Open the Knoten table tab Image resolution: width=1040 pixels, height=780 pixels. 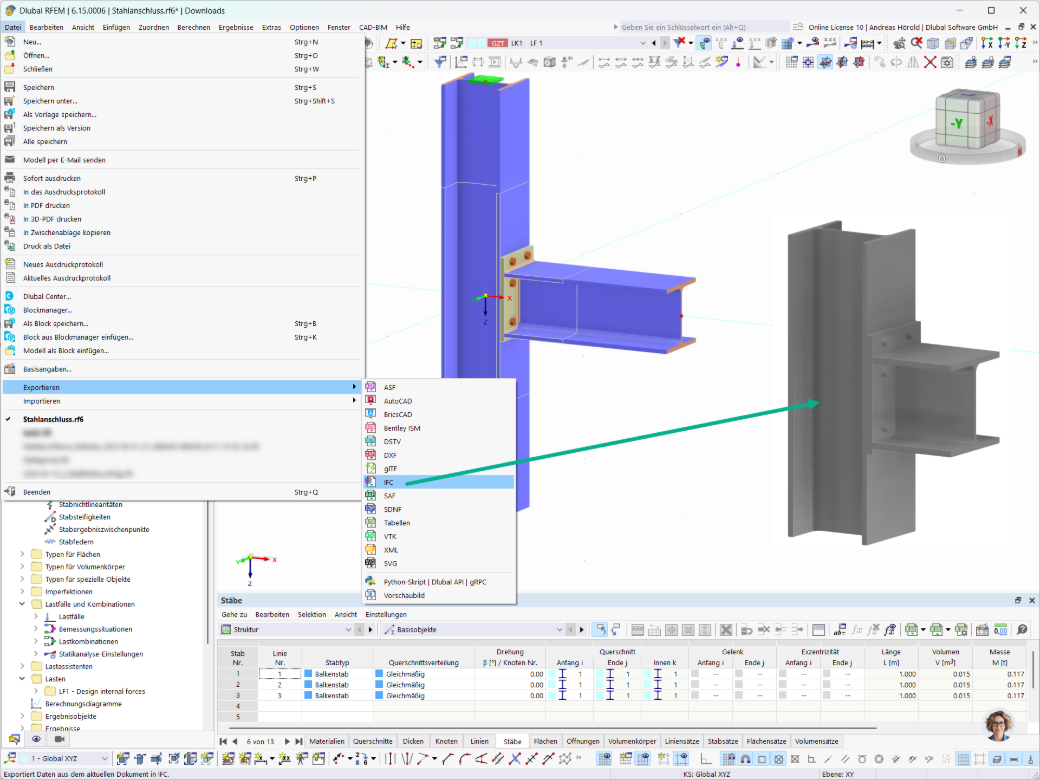pos(446,741)
